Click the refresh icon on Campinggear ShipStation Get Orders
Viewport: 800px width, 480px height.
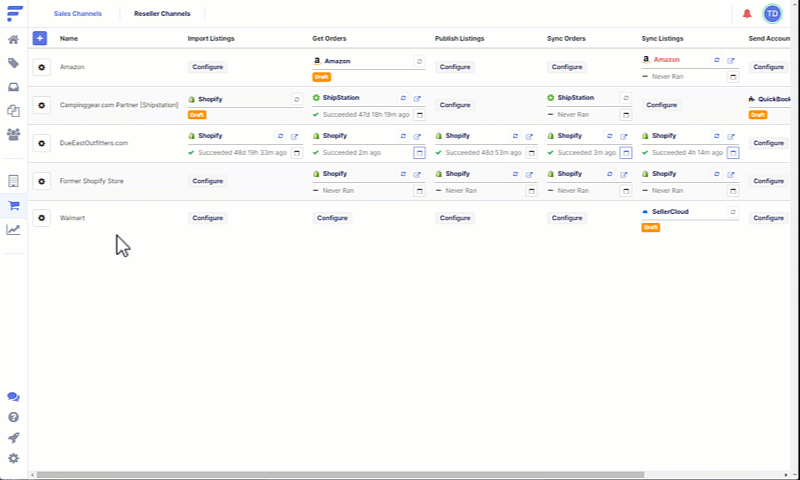pos(403,98)
